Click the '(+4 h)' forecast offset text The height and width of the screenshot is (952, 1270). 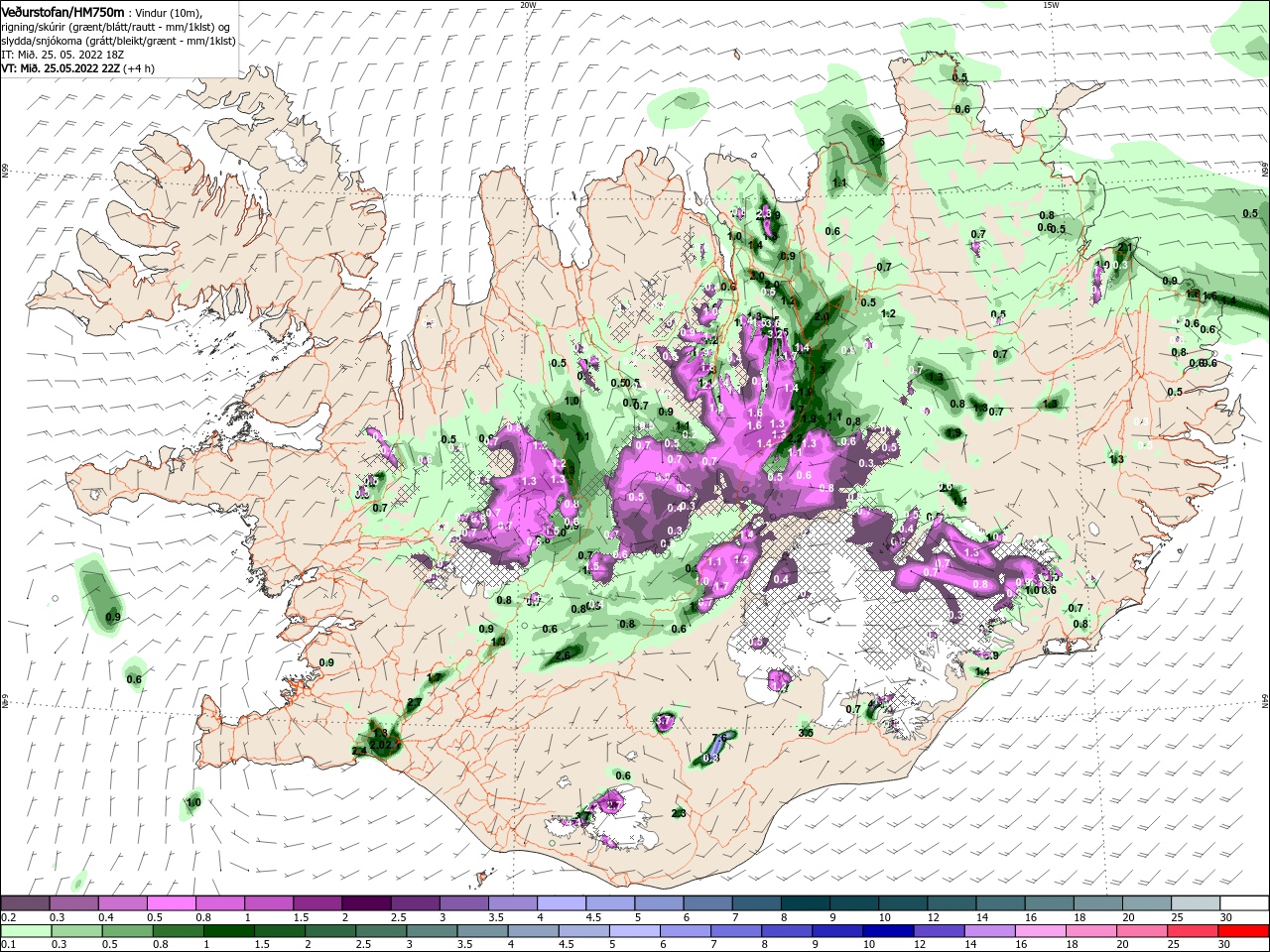[139, 68]
